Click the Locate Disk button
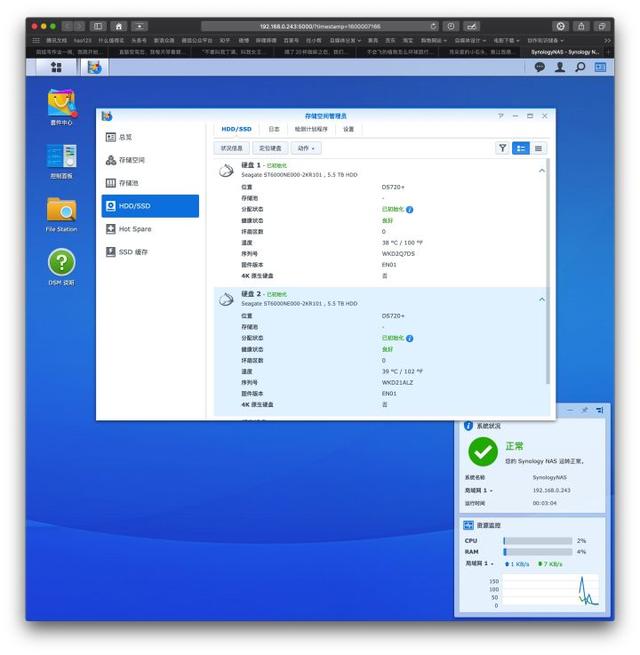 [270, 148]
